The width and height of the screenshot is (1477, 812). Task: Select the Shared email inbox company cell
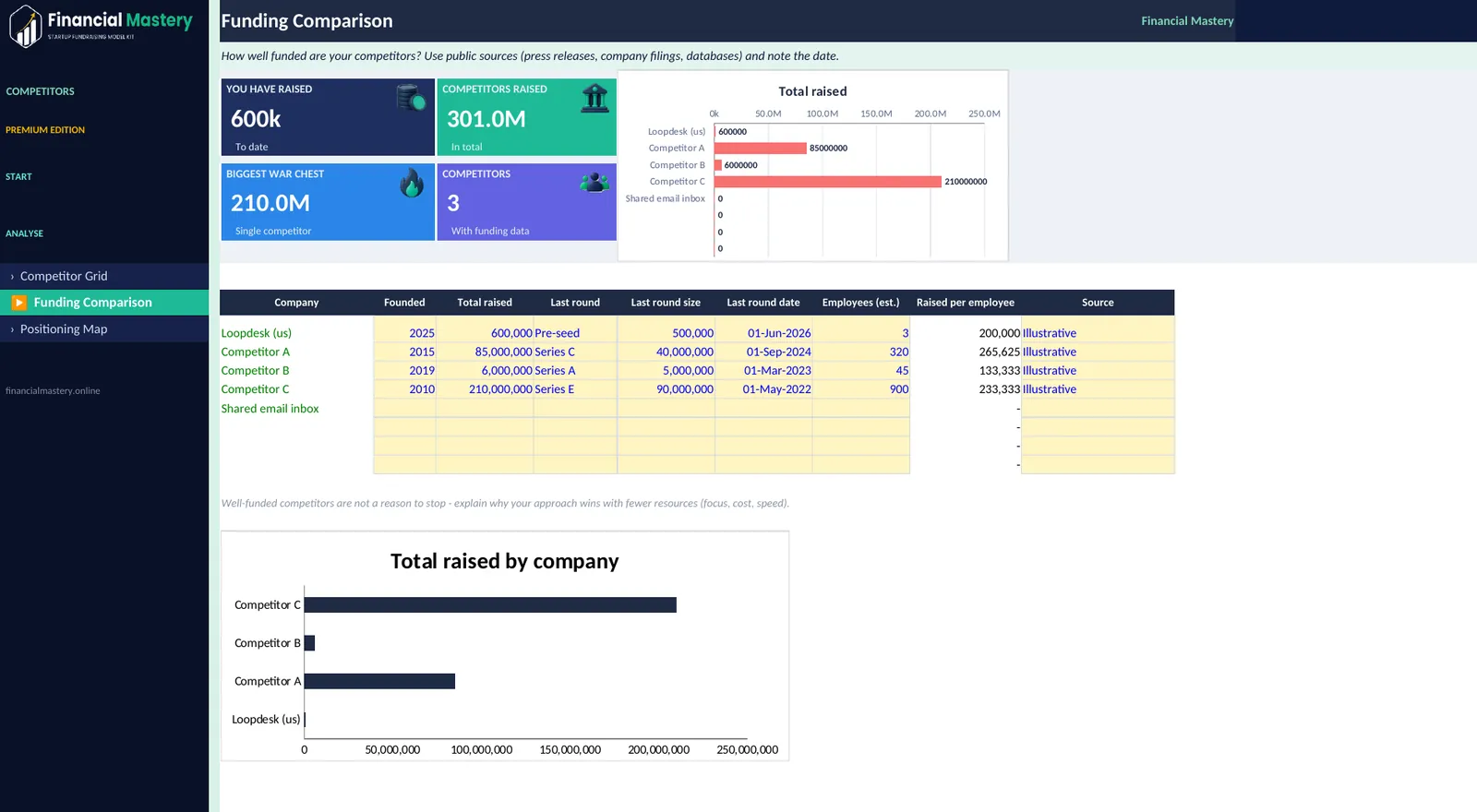coord(296,409)
